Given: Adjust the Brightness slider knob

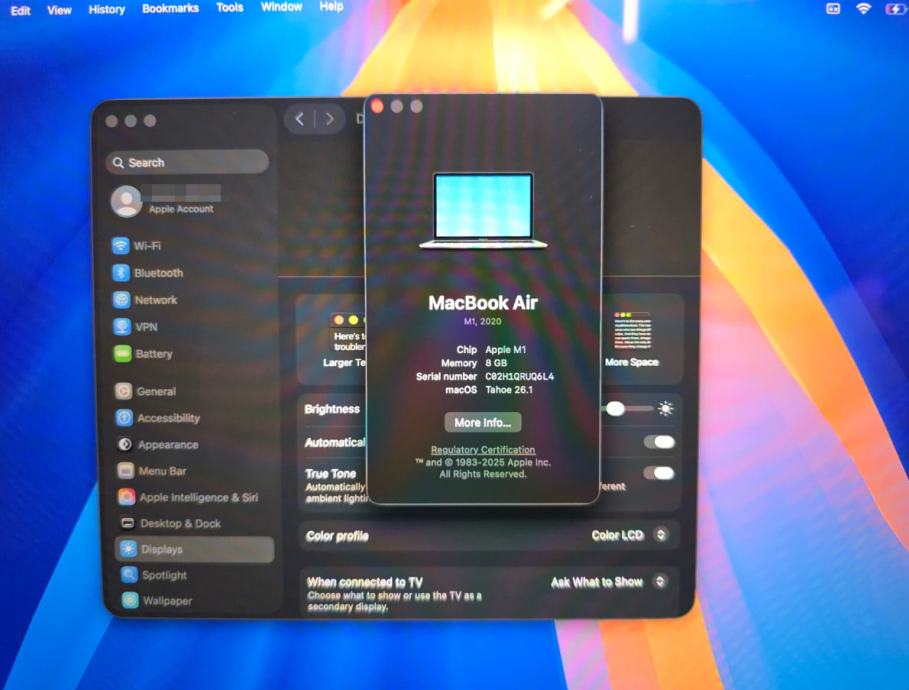Looking at the screenshot, I should click(615, 409).
